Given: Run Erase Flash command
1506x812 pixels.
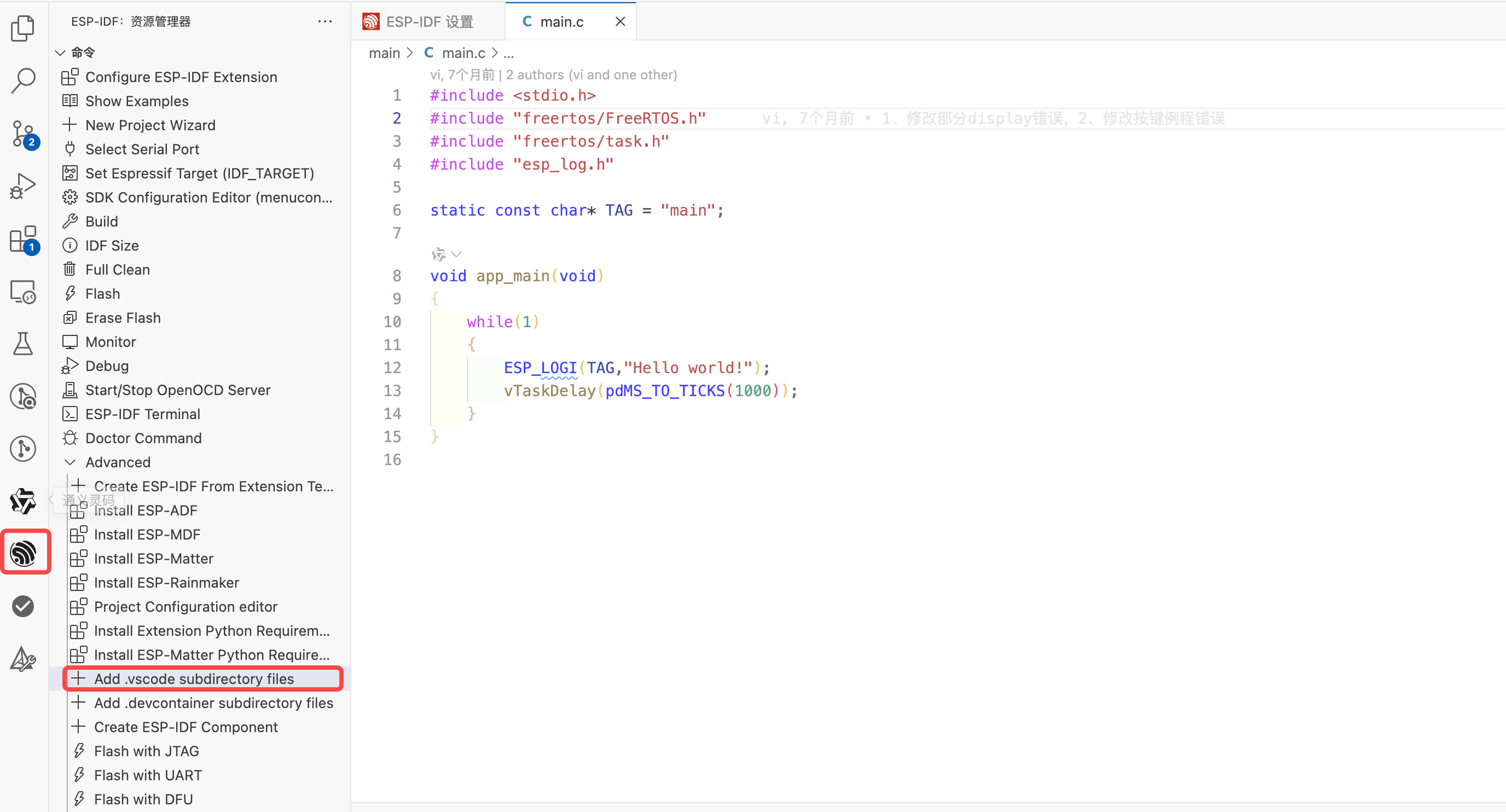Looking at the screenshot, I should pos(123,317).
